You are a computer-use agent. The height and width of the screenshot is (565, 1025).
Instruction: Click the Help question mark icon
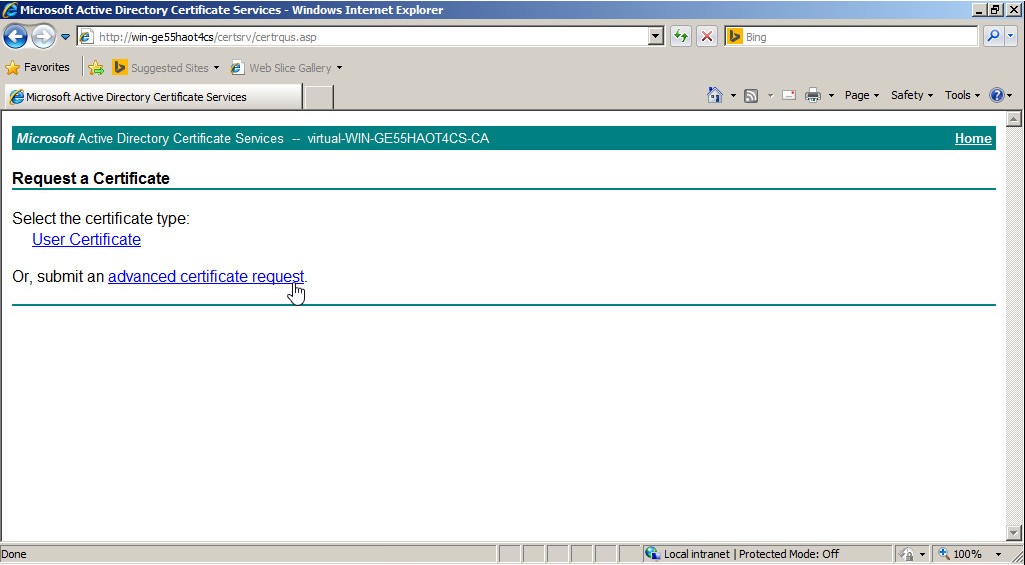996,96
